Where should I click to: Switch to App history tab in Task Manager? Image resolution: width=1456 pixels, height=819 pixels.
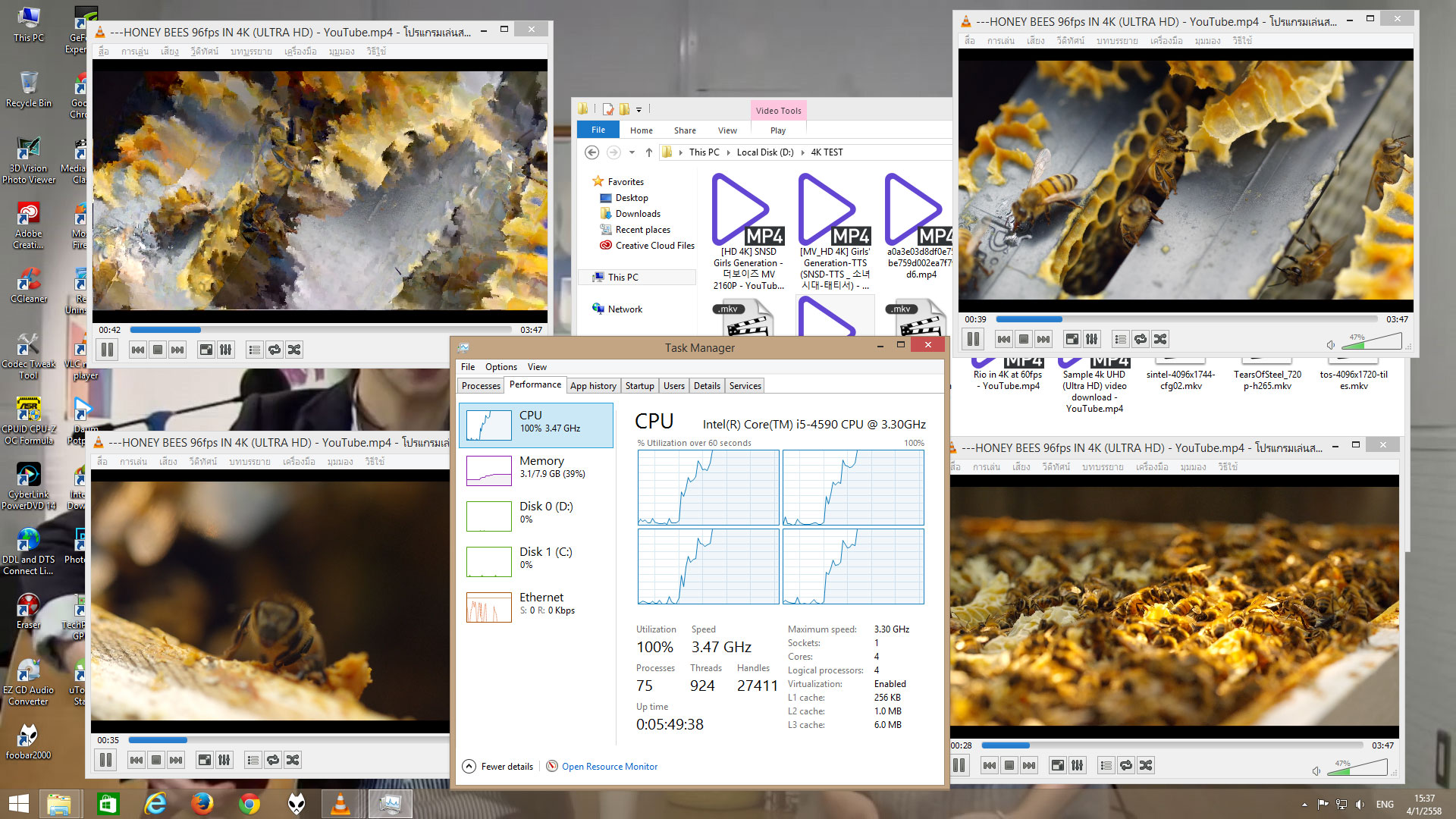(593, 386)
